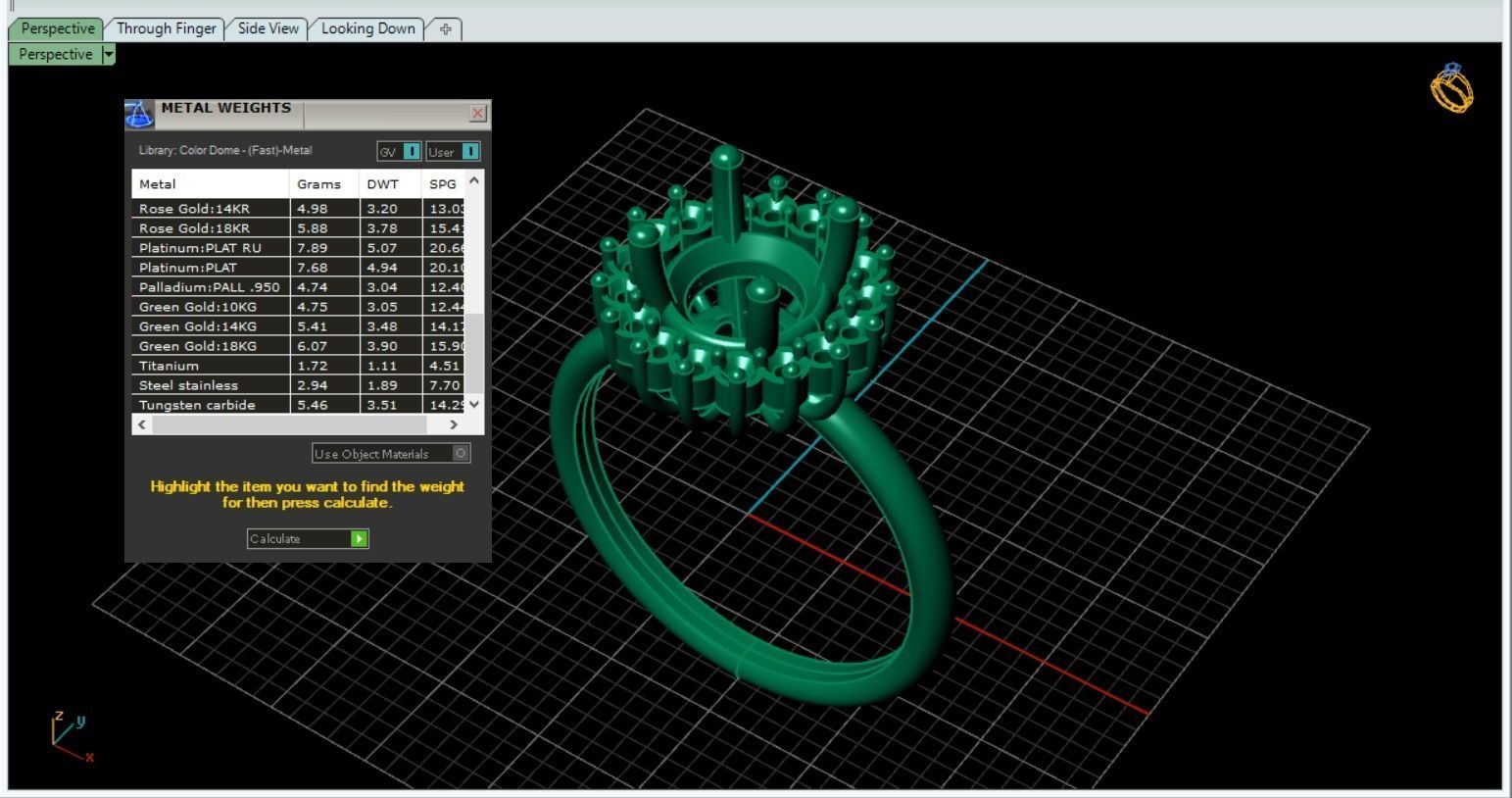The height and width of the screenshot is (798, 1512).
Task: Add a new viewport tab with plus
Action: point(445,28)
